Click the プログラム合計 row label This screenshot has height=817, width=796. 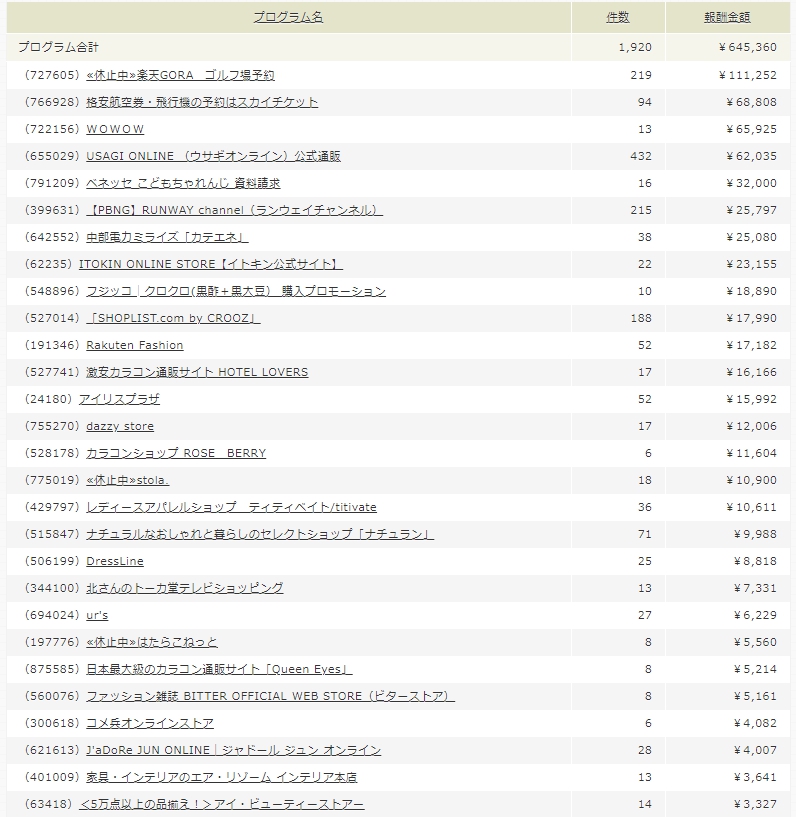[59, 47]
